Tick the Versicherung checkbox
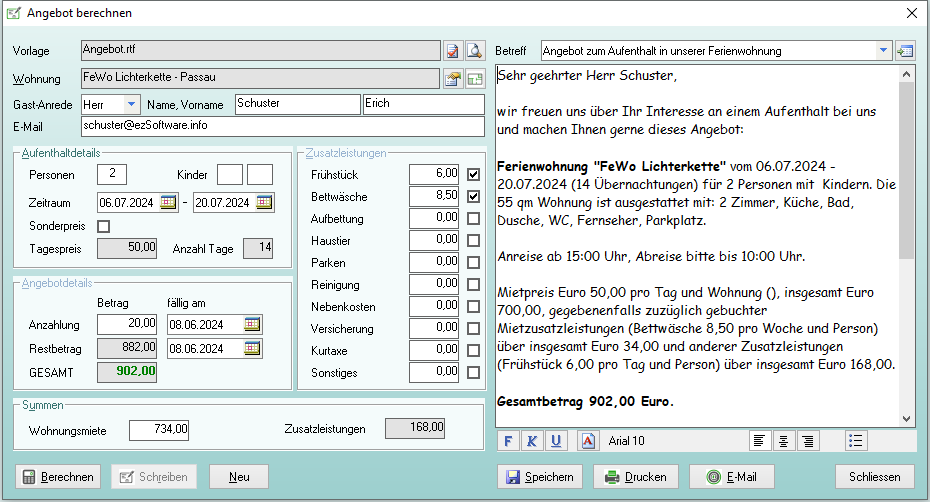Image resolution: width=930 pixels, height=502 pixels. 473,328
